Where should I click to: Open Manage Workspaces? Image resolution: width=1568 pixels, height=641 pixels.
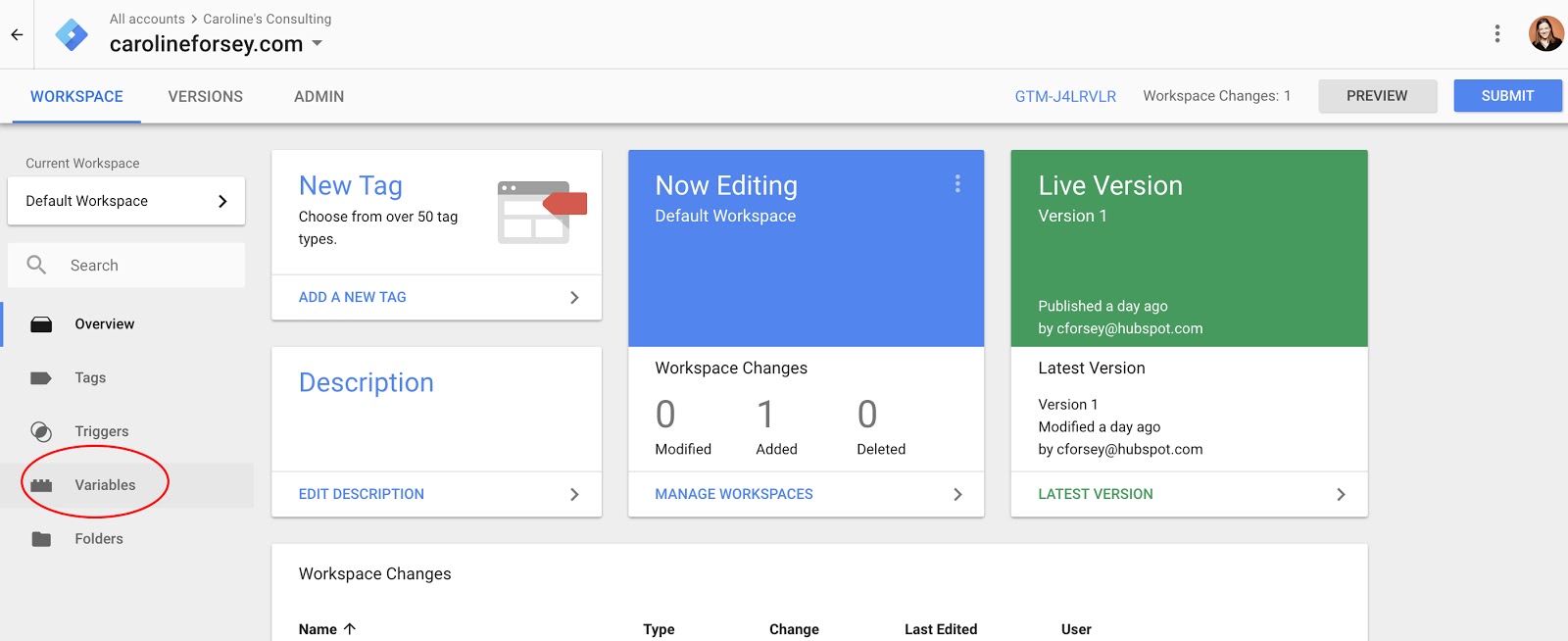(734, 494)
